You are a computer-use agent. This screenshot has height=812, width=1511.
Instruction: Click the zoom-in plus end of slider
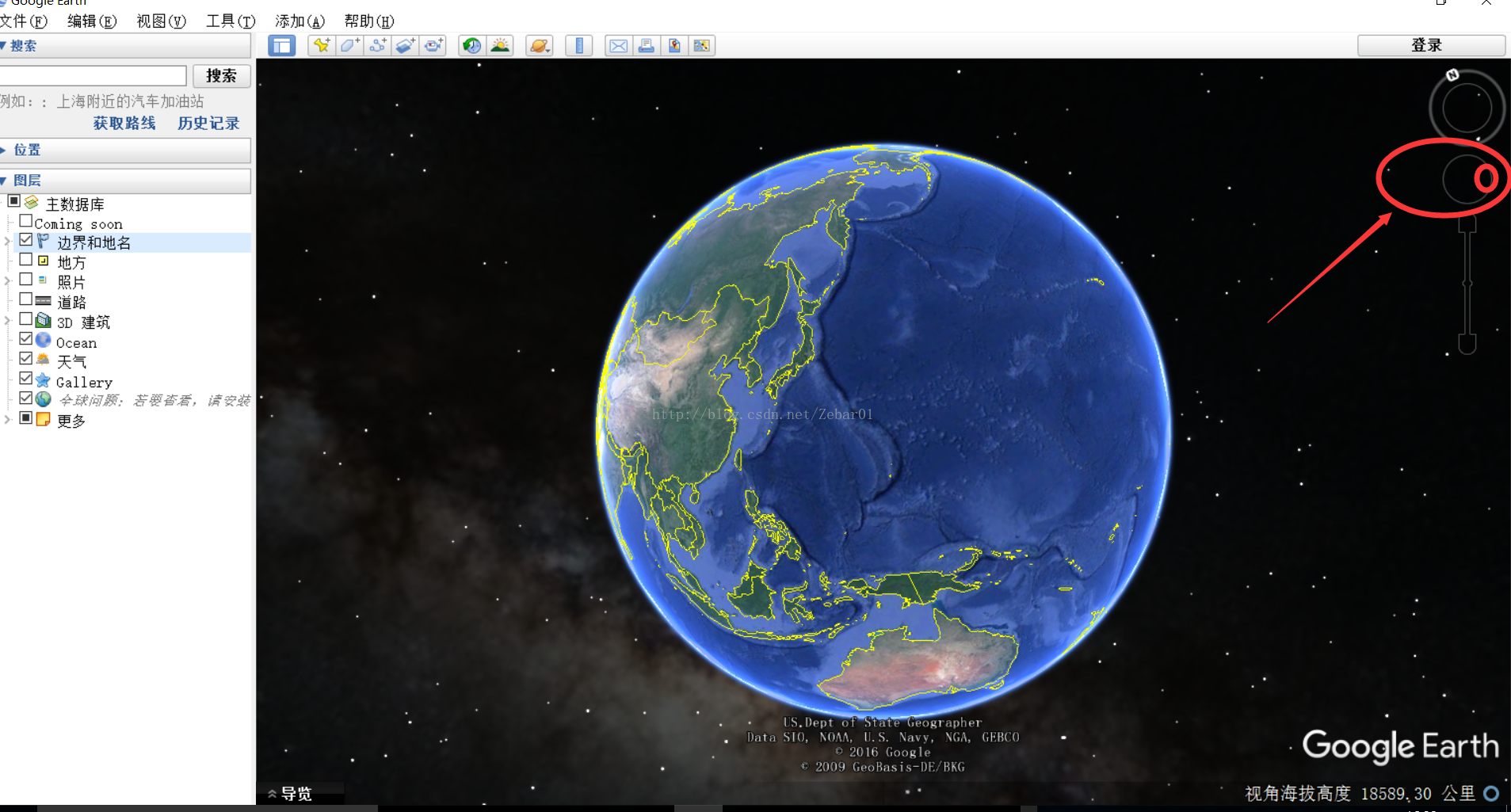click(1467, 224)
